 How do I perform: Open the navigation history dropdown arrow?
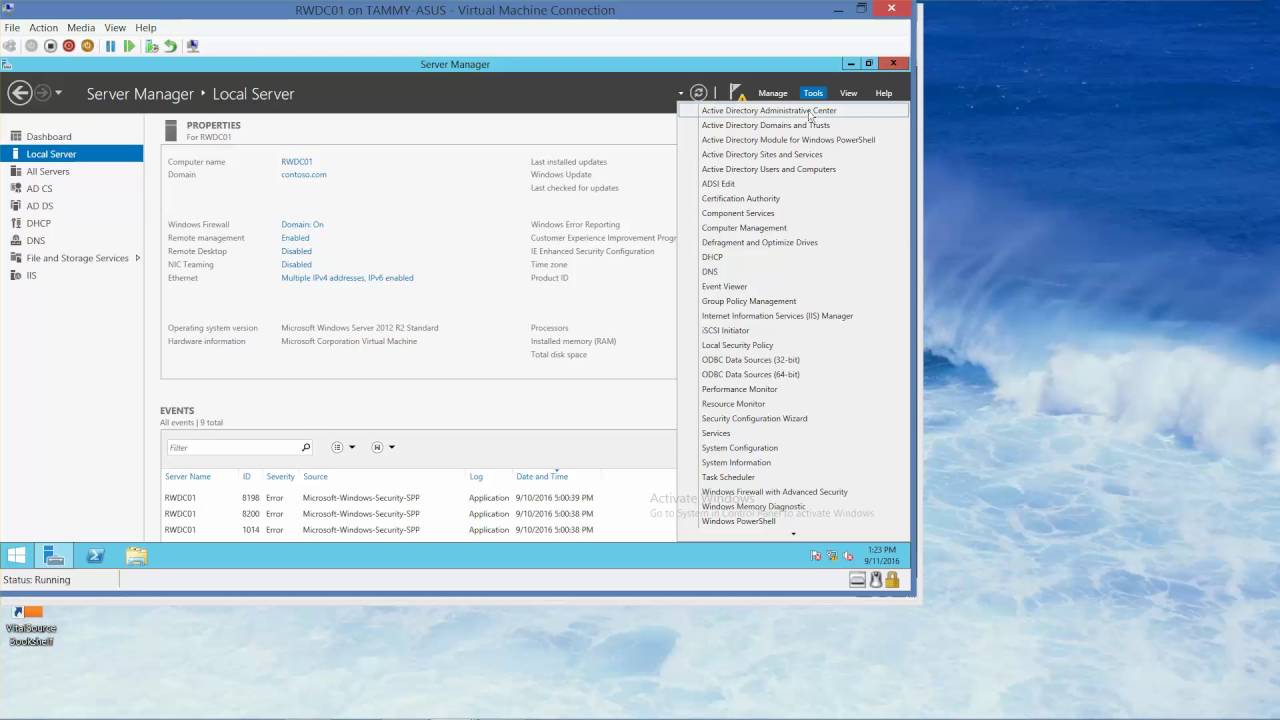click(58, 93)
